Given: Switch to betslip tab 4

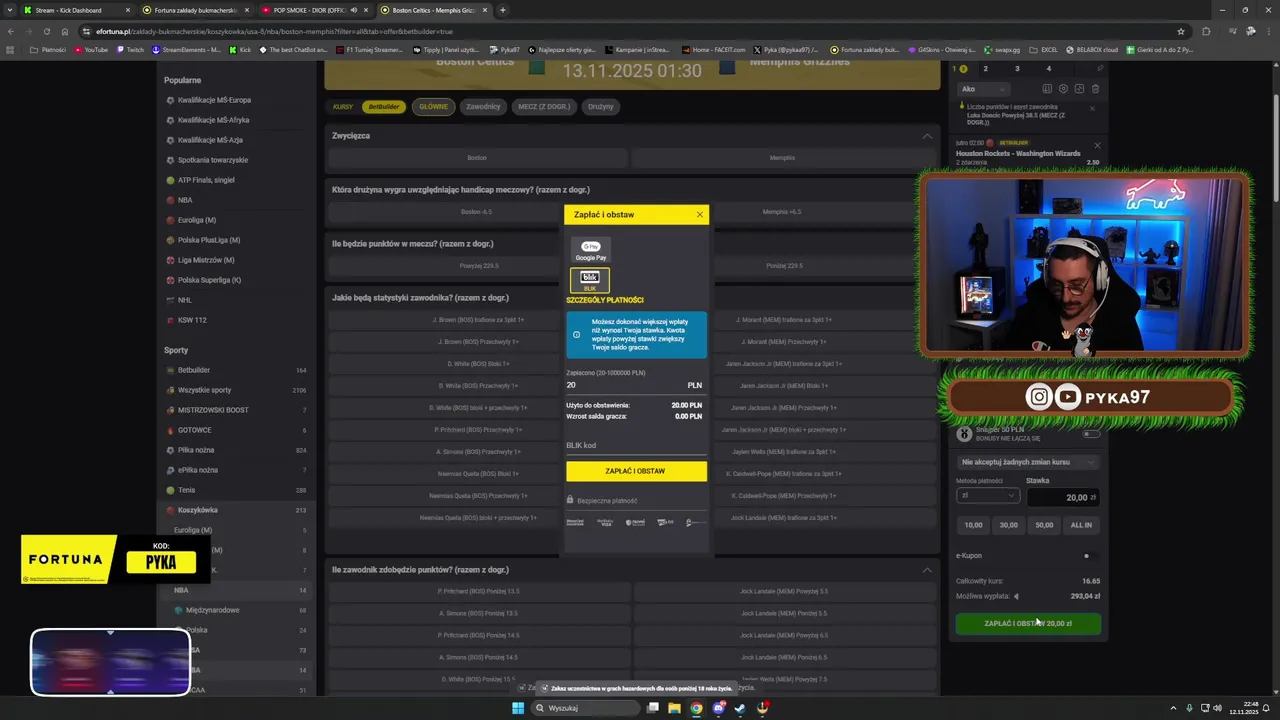Looking at the screenshot, I should coord(1048,68).
